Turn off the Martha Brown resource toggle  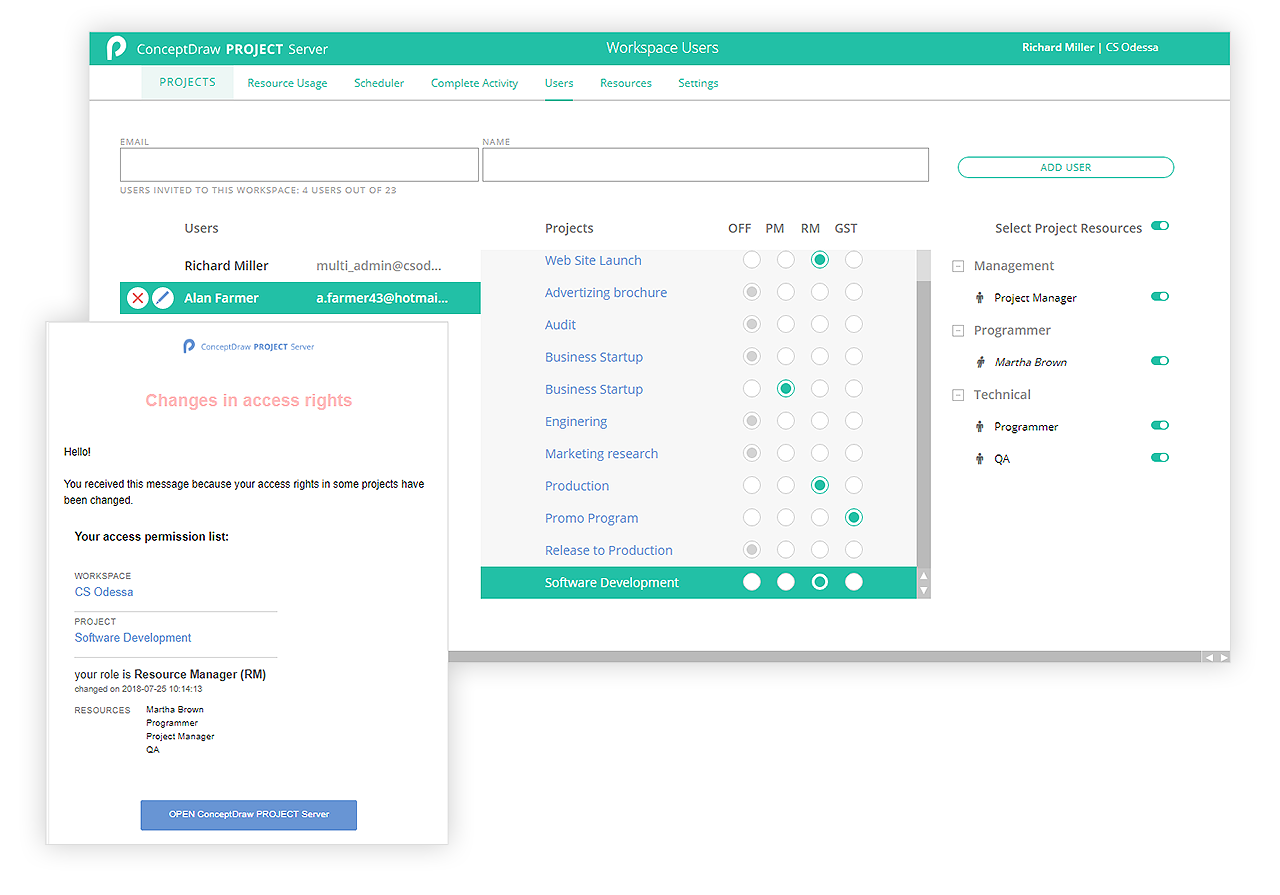1160,361
